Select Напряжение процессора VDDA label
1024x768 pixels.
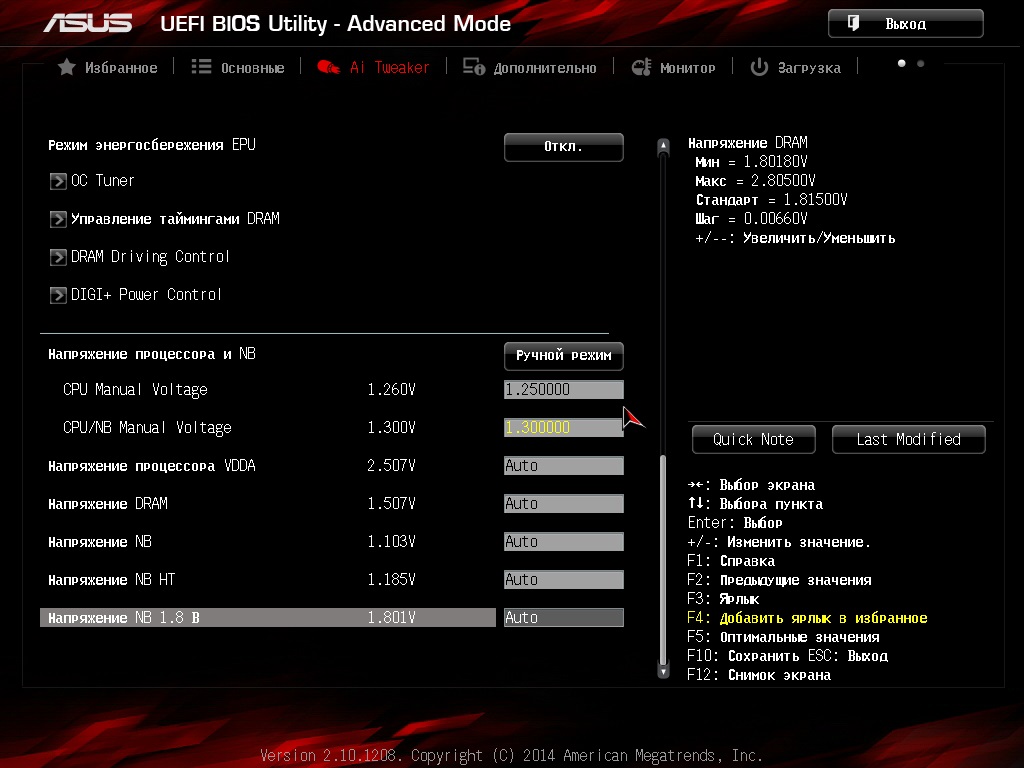(x=152, y=466)
